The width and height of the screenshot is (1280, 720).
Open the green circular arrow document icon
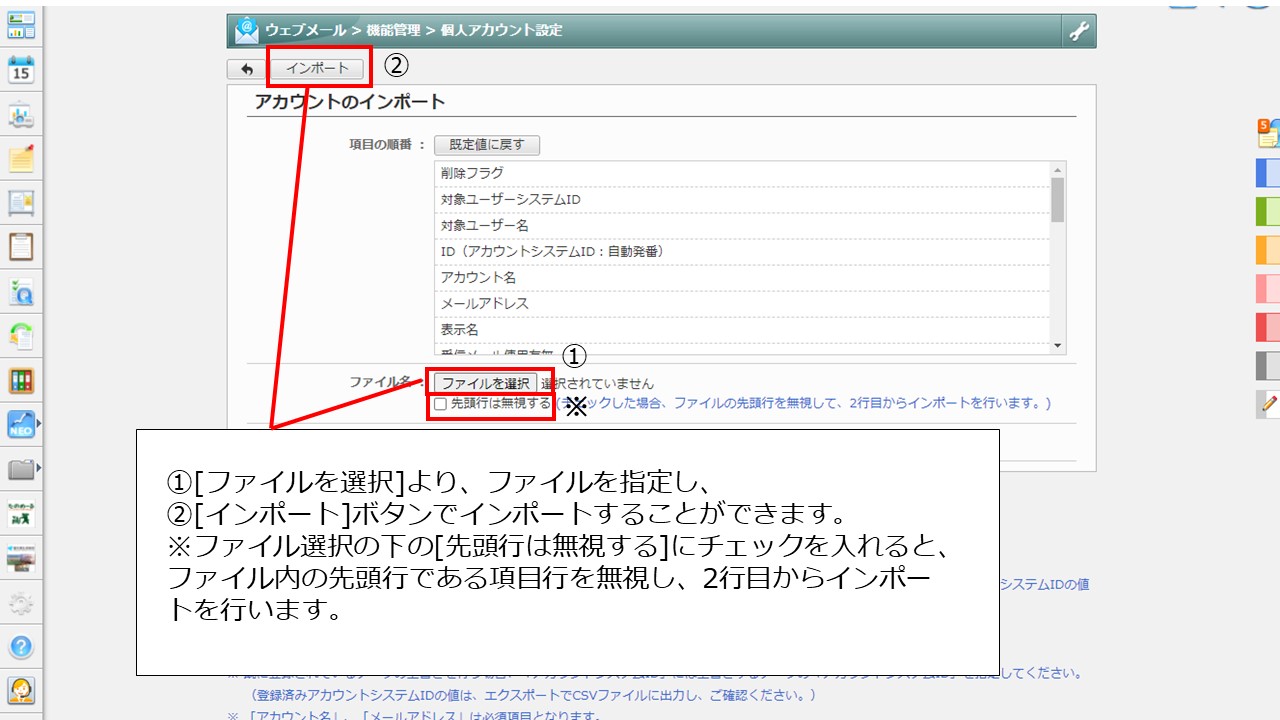(21, 336)
